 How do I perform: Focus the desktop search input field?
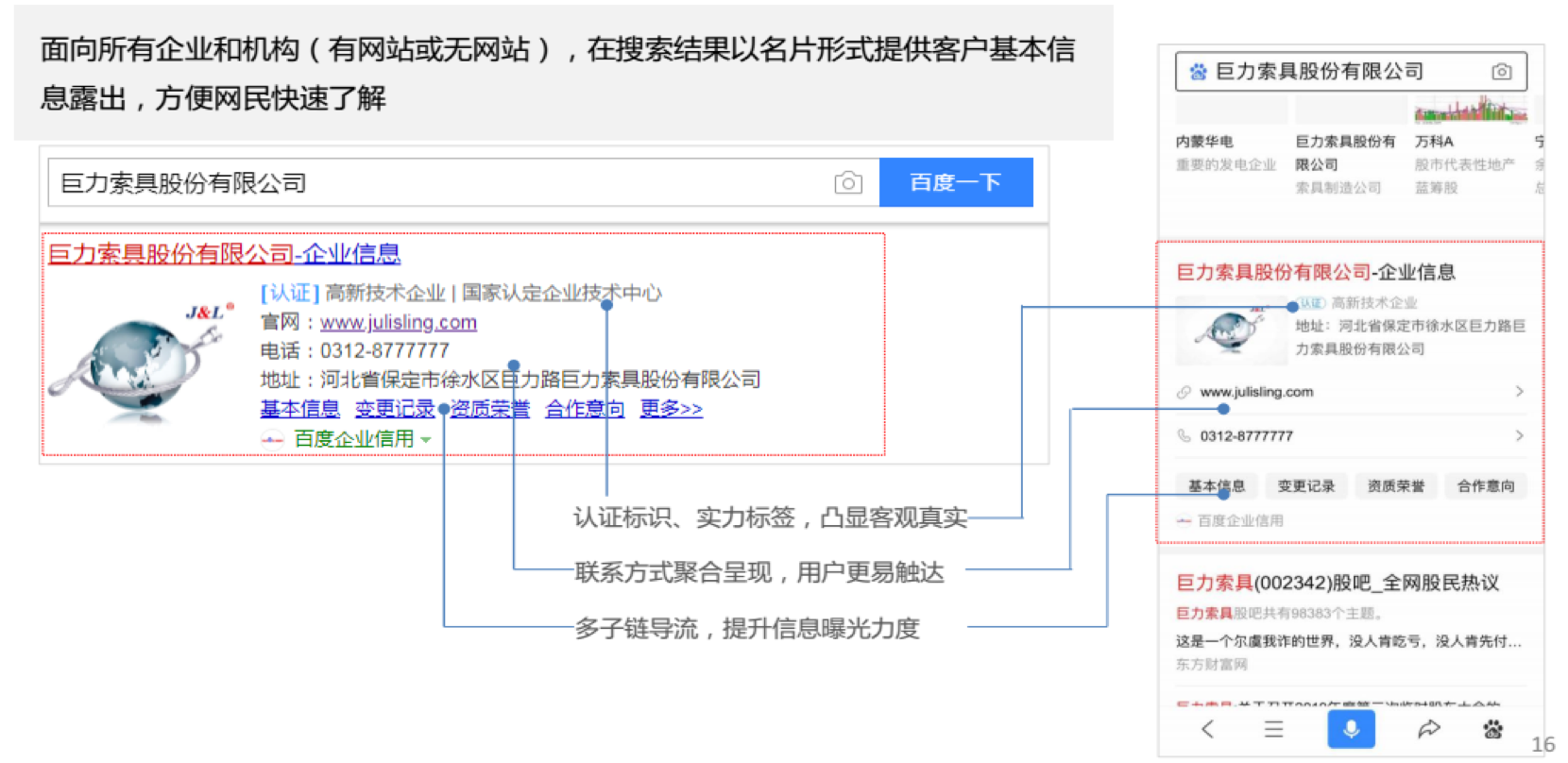(x=464, y=182)
